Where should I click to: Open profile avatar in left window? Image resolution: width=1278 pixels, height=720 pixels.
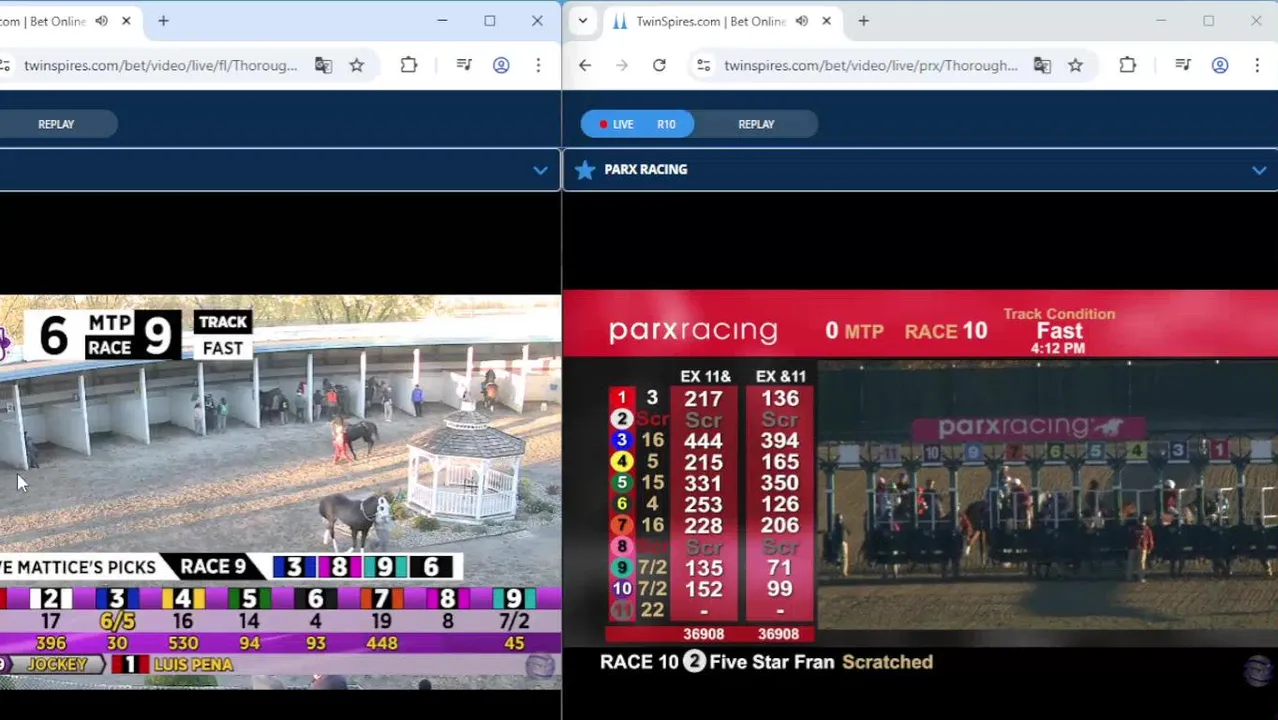coord(501,65)
